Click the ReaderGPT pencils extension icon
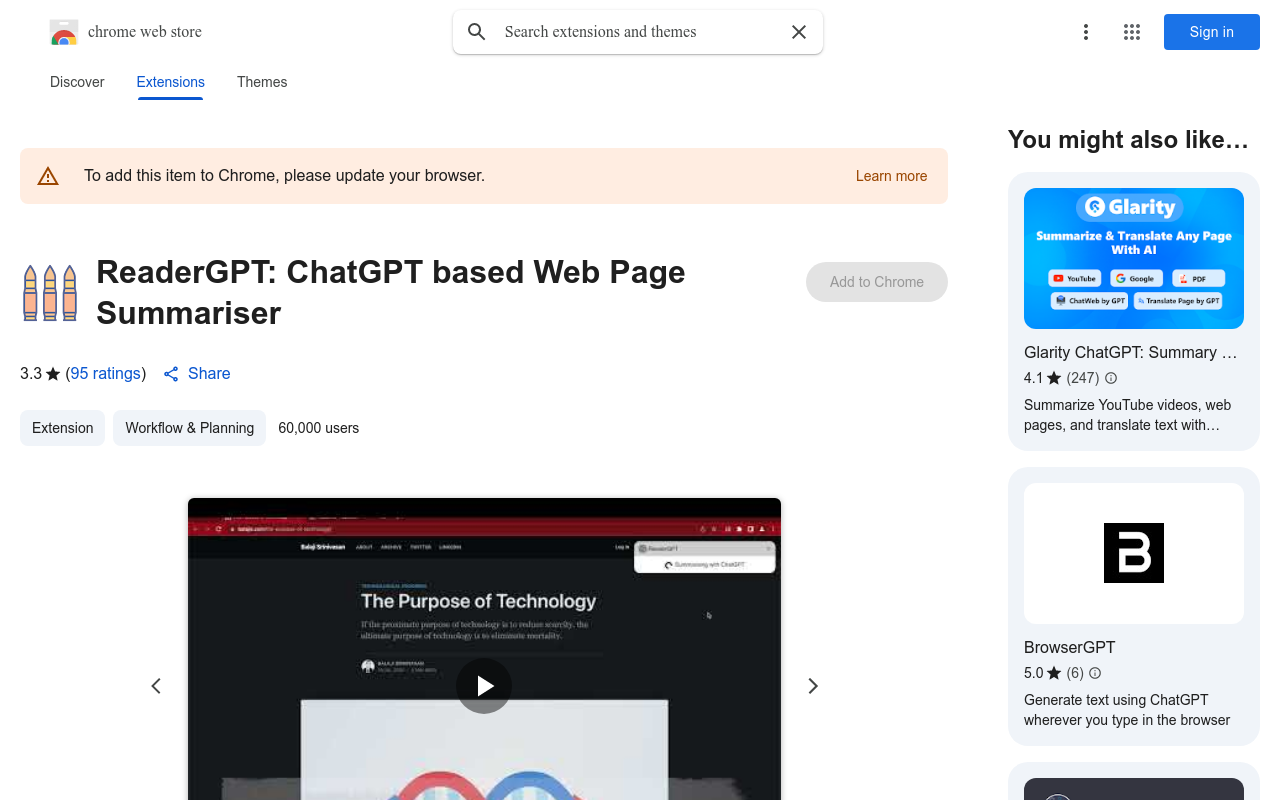 coord(50,292)
